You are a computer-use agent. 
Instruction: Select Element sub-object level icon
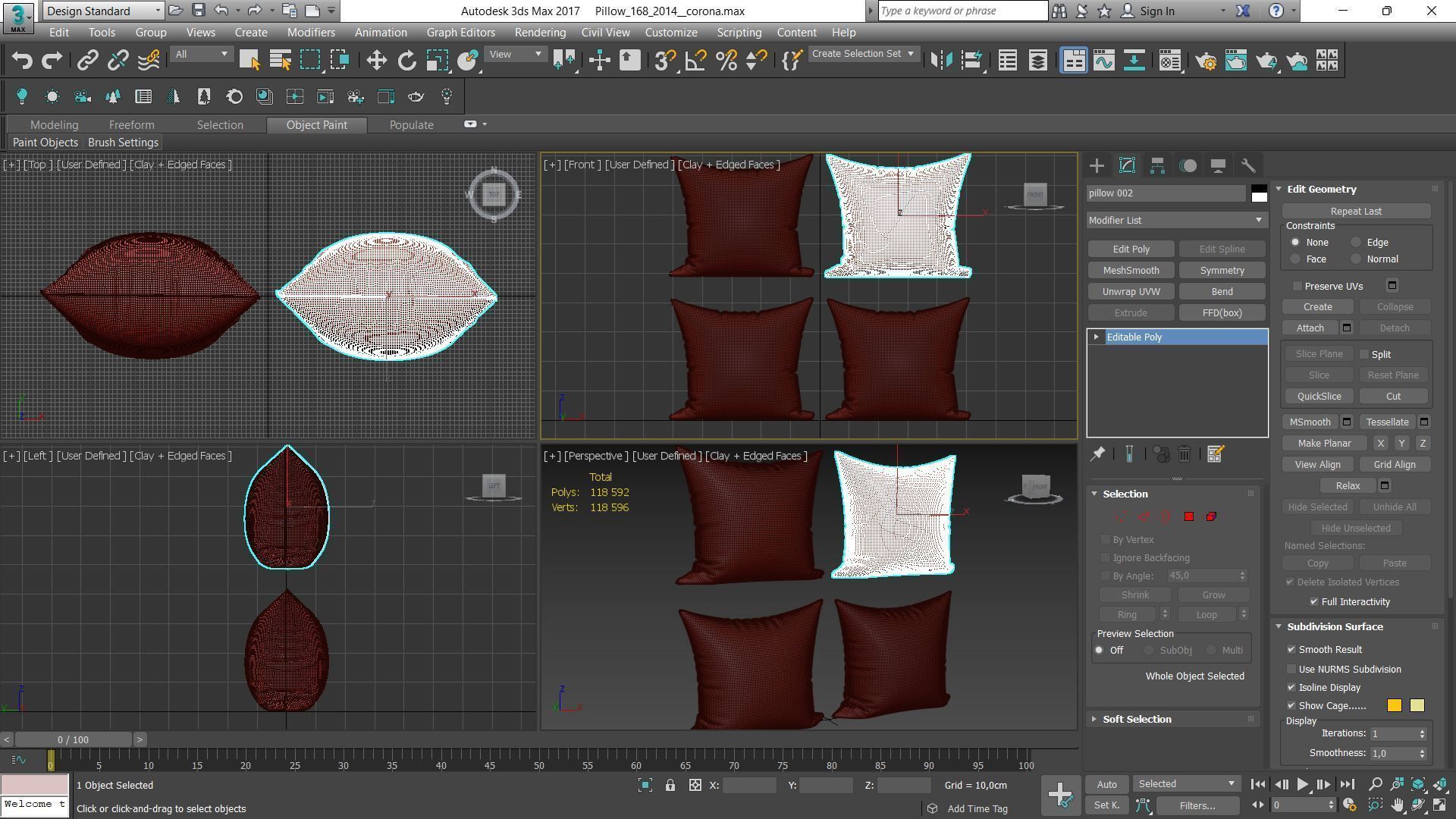[x=1211, y=516]
